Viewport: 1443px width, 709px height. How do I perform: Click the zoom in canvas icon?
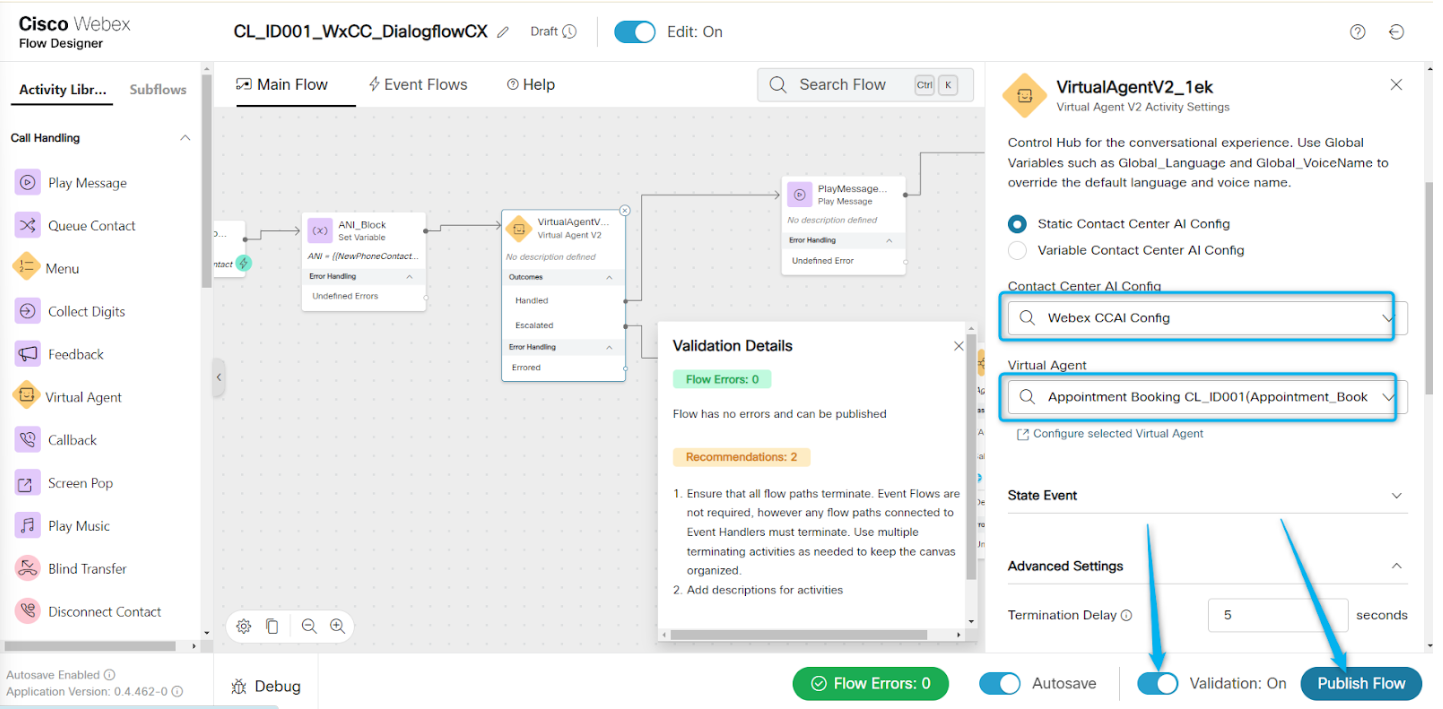(338, 626)
